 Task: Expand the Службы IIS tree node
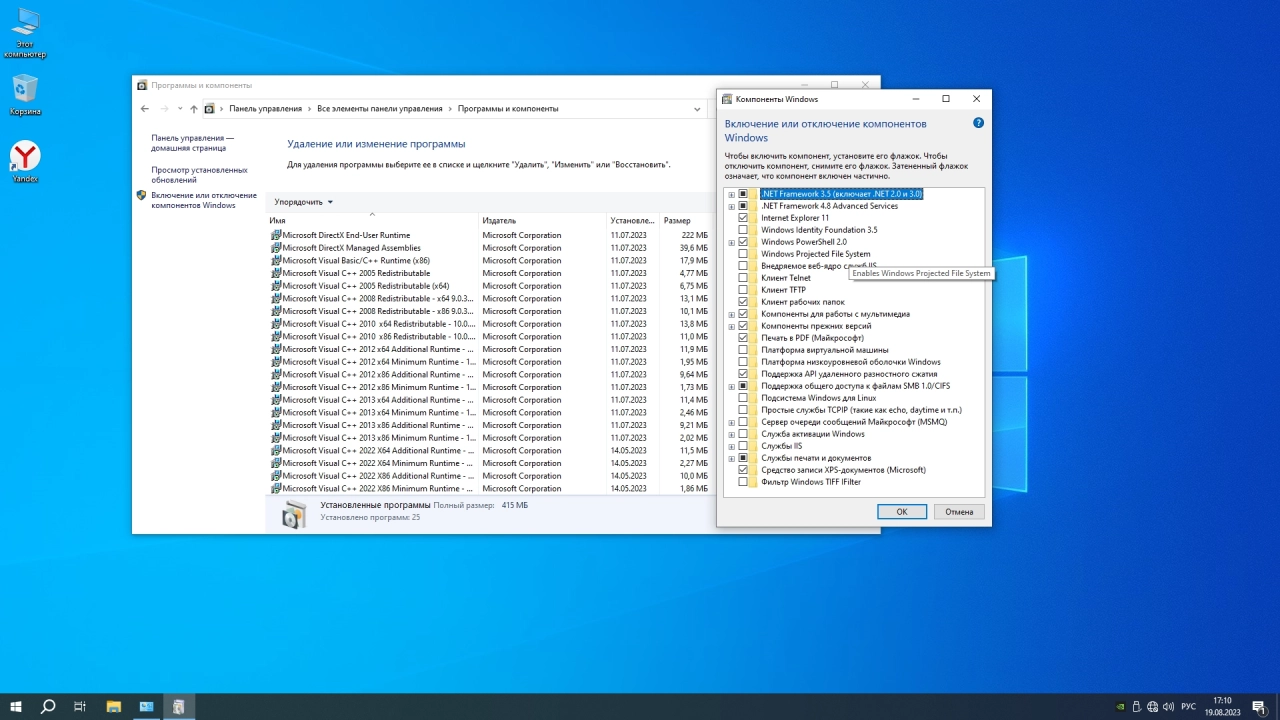point(732,446)
